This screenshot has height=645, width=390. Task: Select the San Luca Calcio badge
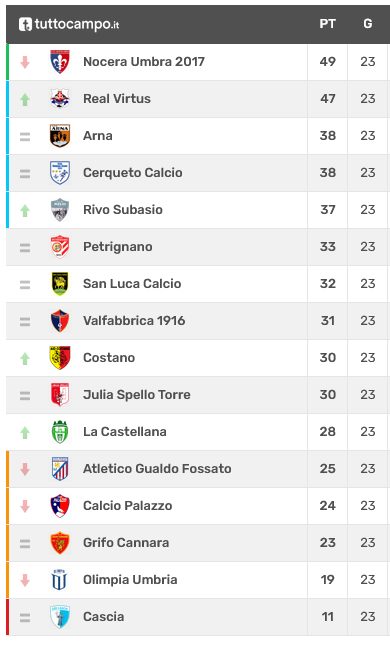point(60,284)
